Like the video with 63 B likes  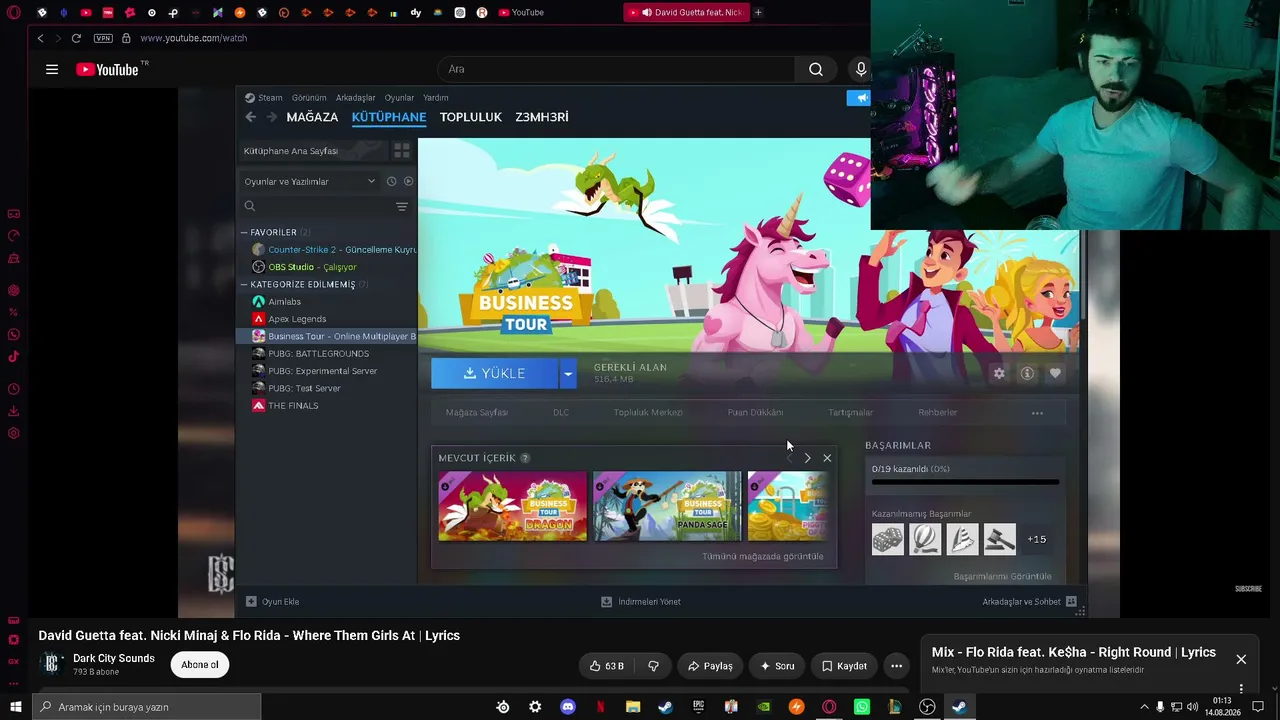click(607, 666)
